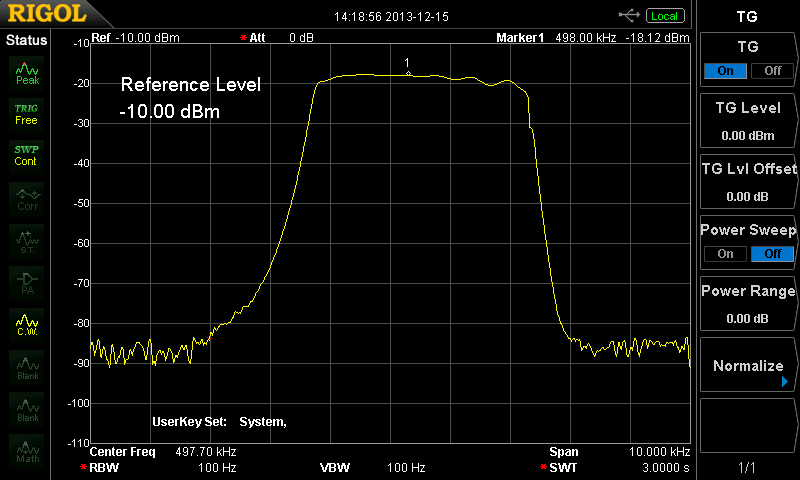The width and height of the screenshot is (800, 480).
Task: Select the TG Level softkey
Action: [x=747, y=121]
